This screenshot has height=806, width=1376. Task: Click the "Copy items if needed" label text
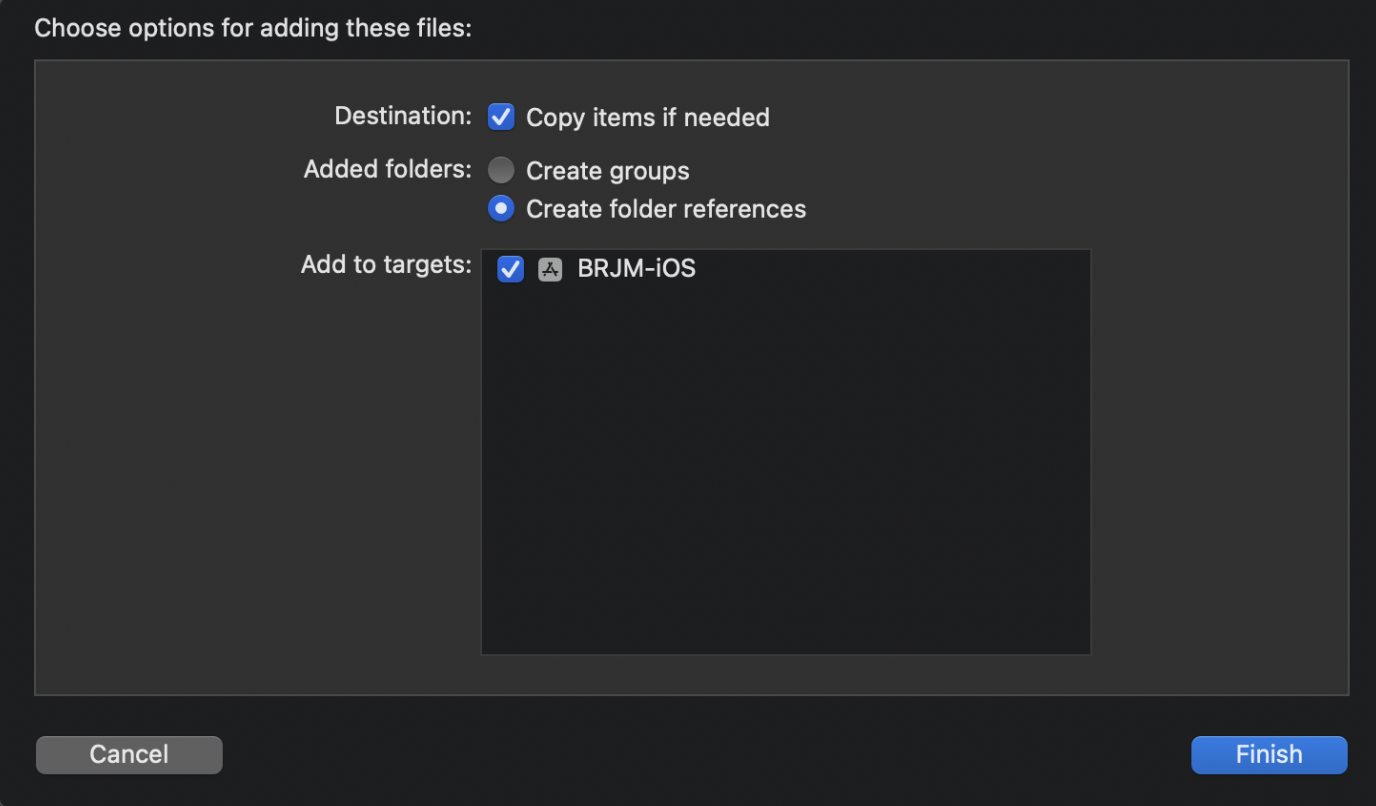click(647, 117)
